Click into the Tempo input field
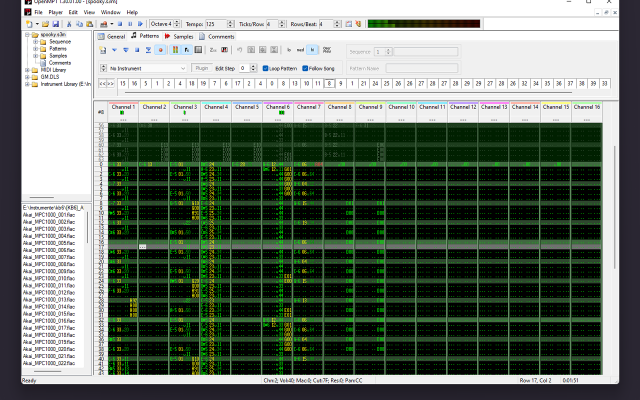640x400 pixels. 216,24
